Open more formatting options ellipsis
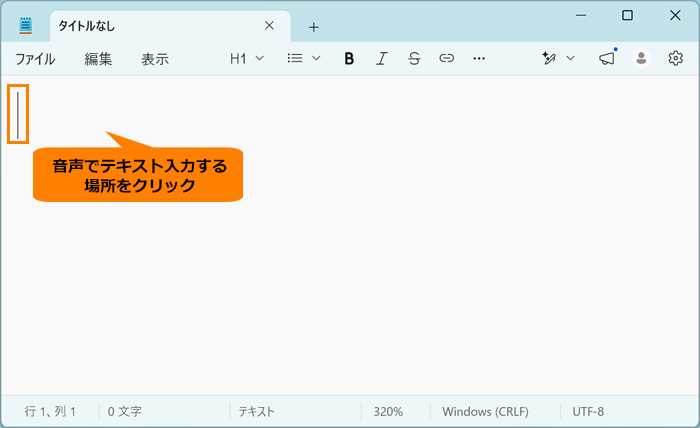 click(479, 58)
